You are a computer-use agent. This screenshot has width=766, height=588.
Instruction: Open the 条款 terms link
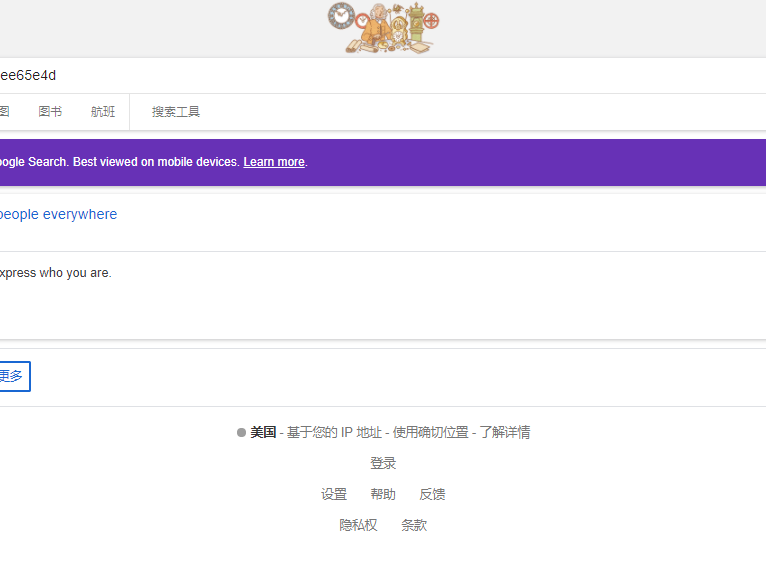click(x=414, y=526)
